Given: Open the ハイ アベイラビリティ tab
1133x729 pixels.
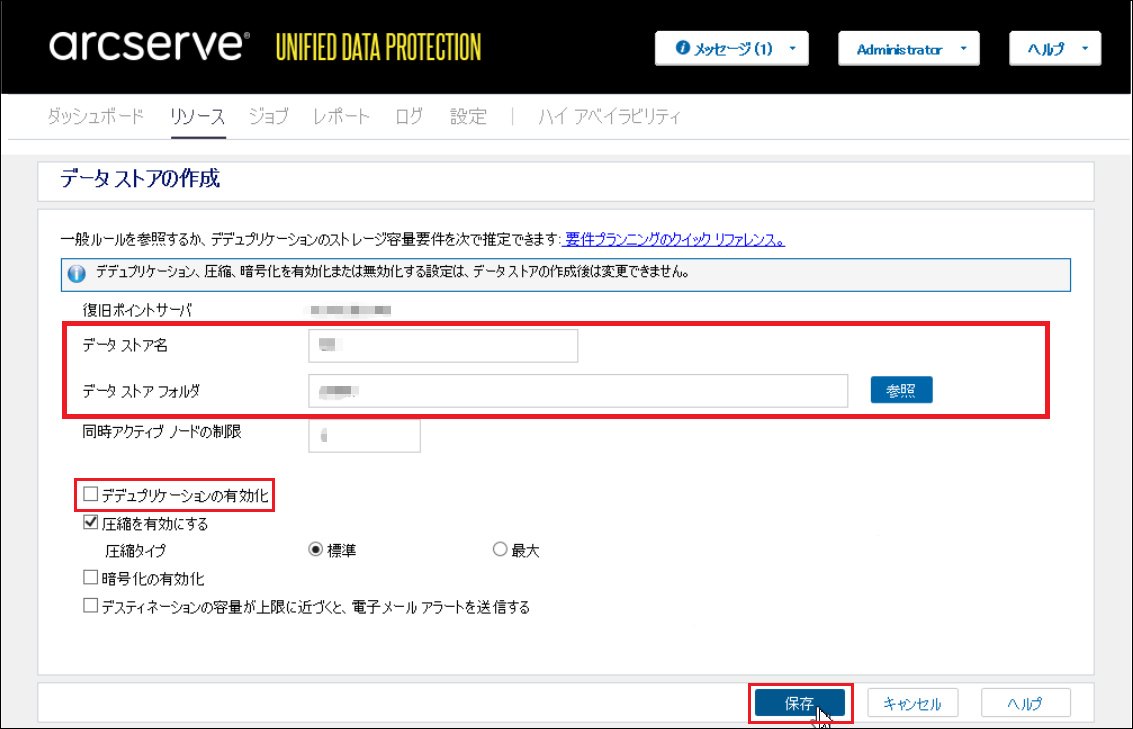Looking at the screenshot, I should click(609, 117).
